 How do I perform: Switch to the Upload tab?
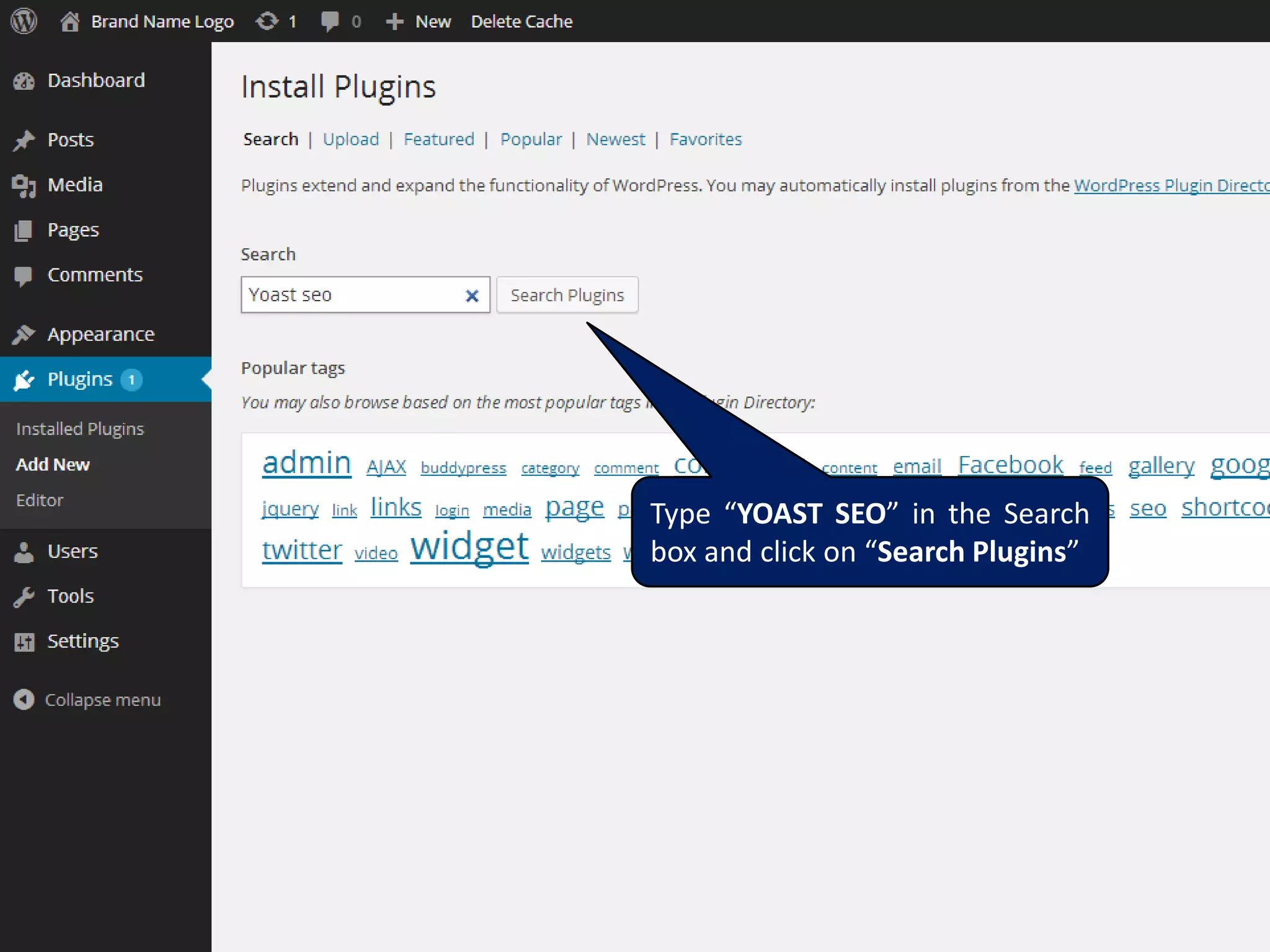[x=351, y=139]
